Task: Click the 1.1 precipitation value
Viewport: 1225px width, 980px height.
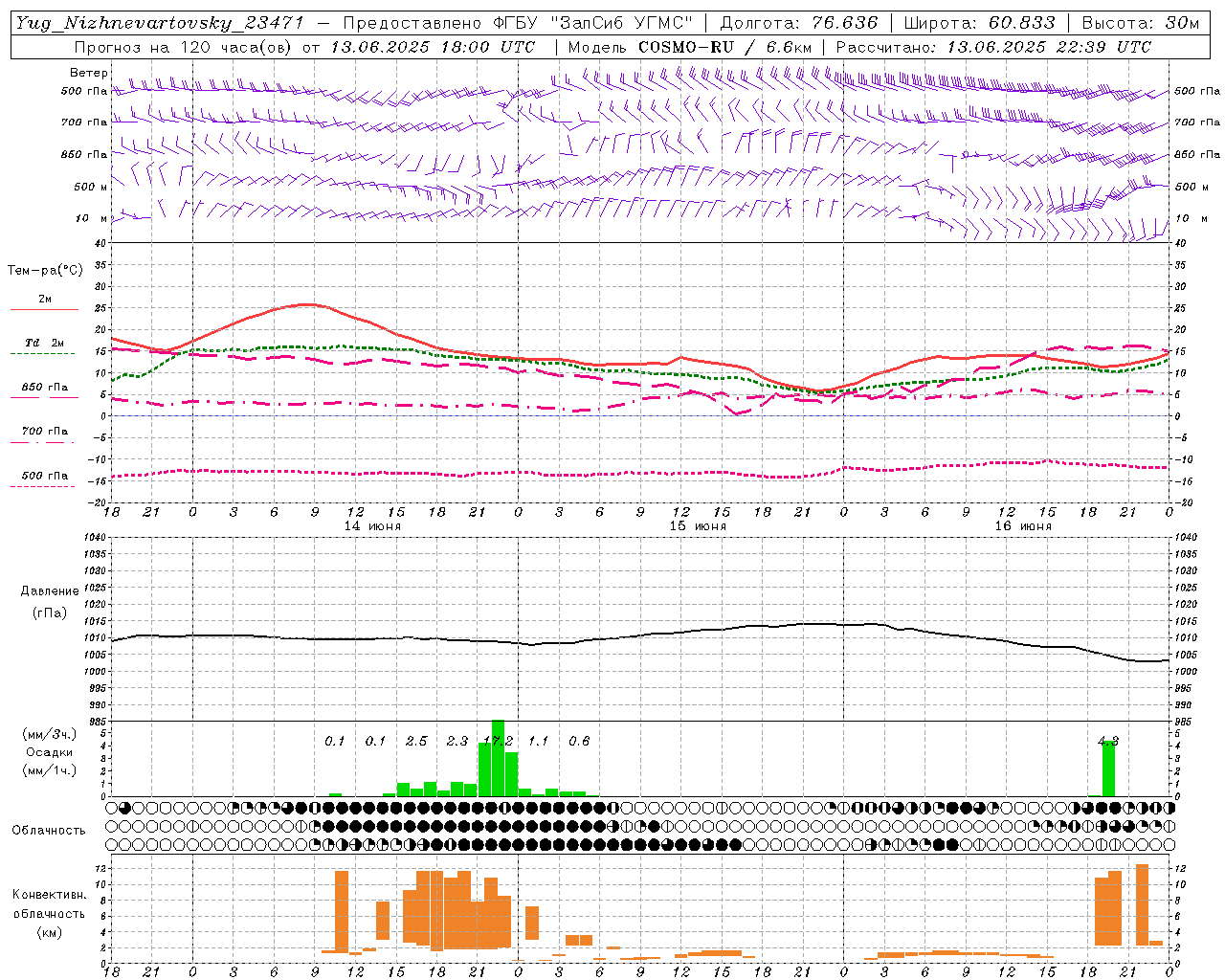Action: [539, 741]
